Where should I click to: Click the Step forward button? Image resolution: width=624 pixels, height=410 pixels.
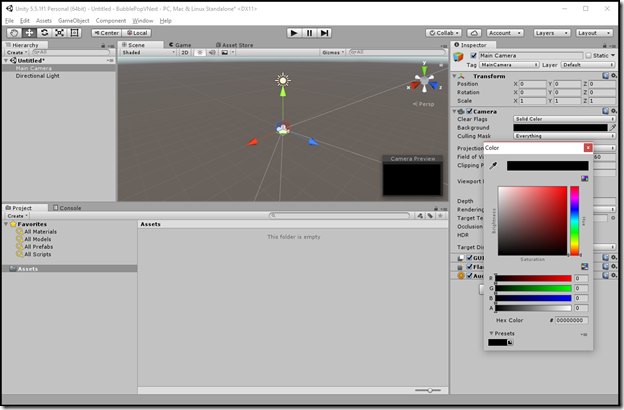click(x=324, y=33)
